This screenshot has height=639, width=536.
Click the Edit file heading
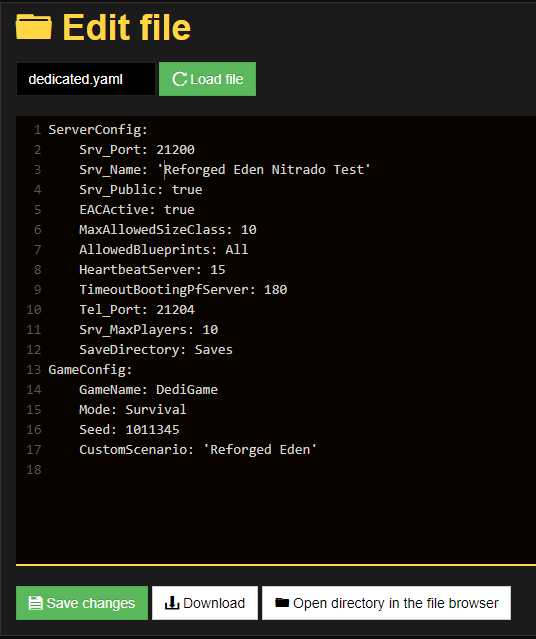pyautogui.click(x=126, y=28)
